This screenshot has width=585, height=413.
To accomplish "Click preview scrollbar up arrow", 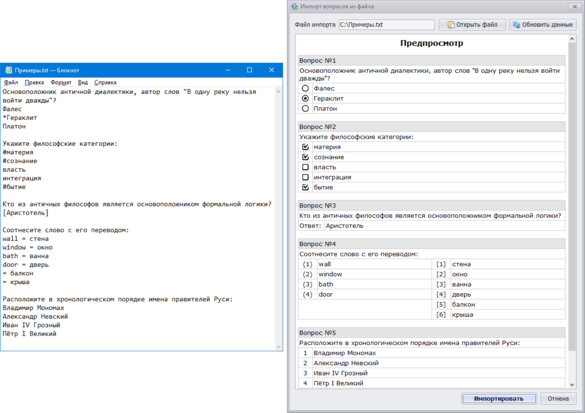I will pyautogui.click(x=572, y=39).
